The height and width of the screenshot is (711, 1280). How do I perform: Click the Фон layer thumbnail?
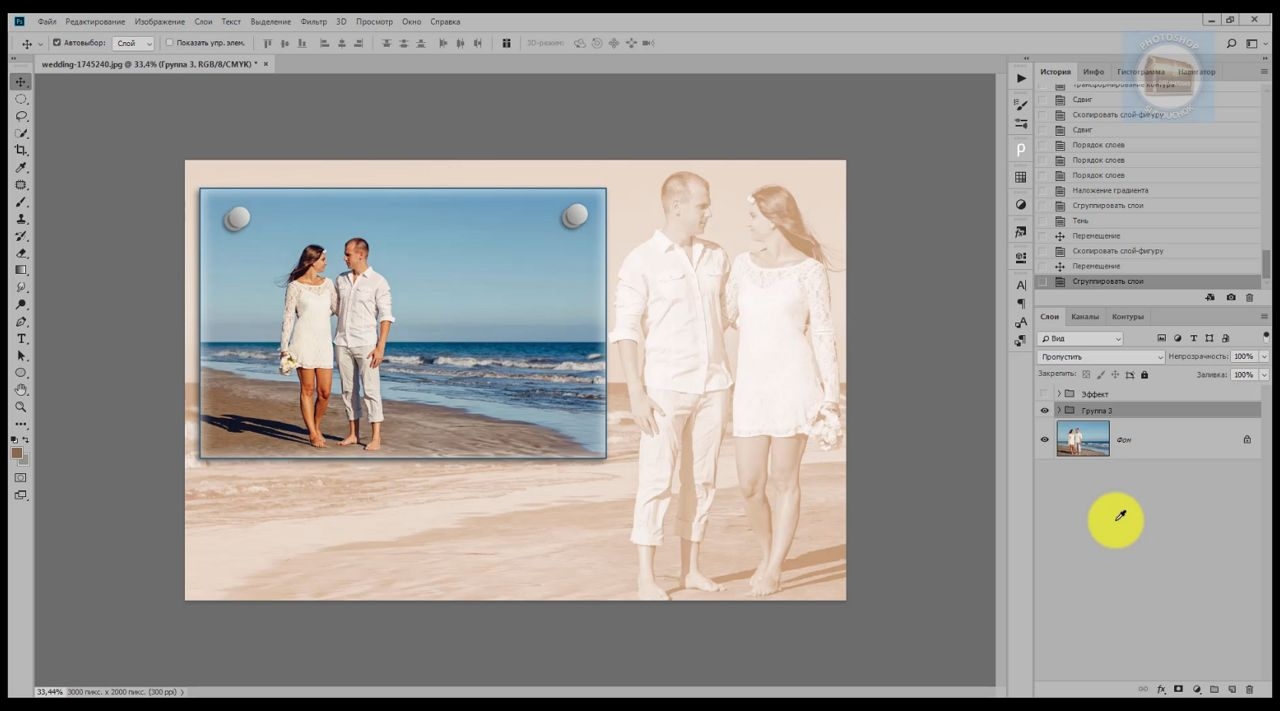(1083, 439)
